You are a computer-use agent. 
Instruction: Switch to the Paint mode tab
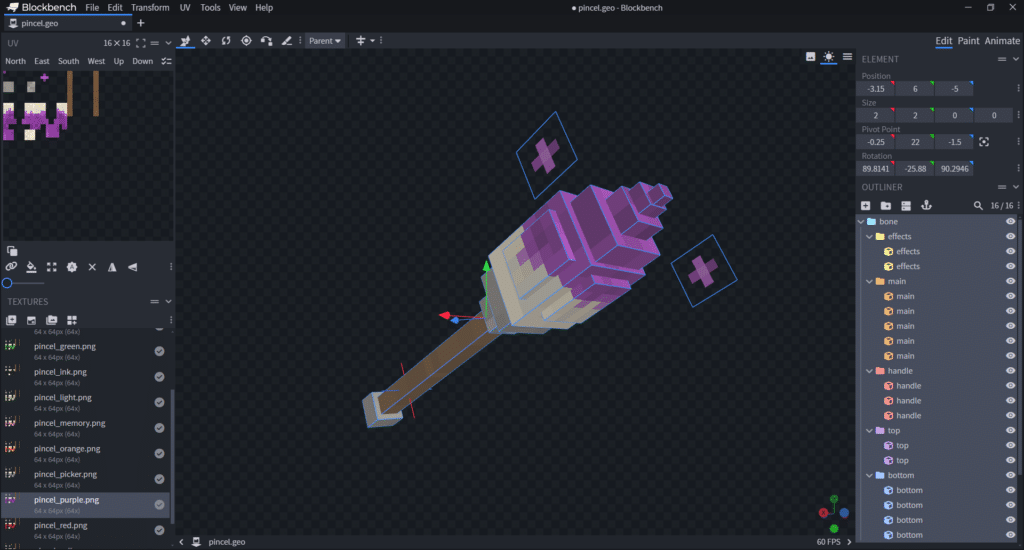pyautogui.click(x=968, y=40)
